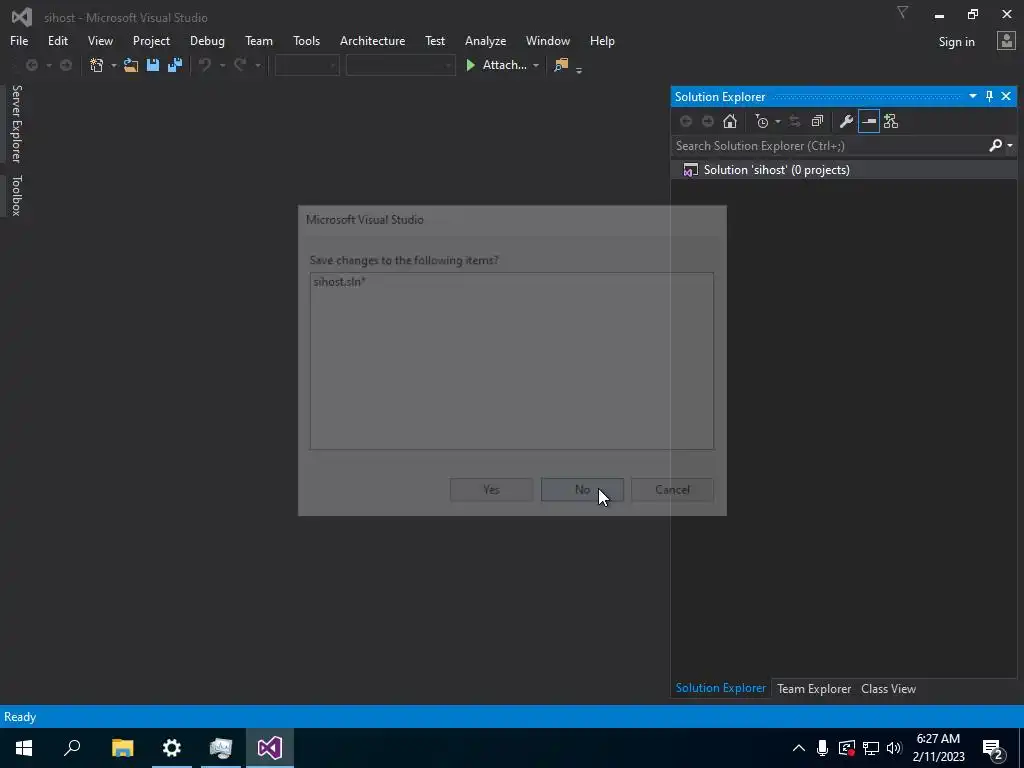Click the Open File folder icon

pyautogui.click(x=131, y=65)
